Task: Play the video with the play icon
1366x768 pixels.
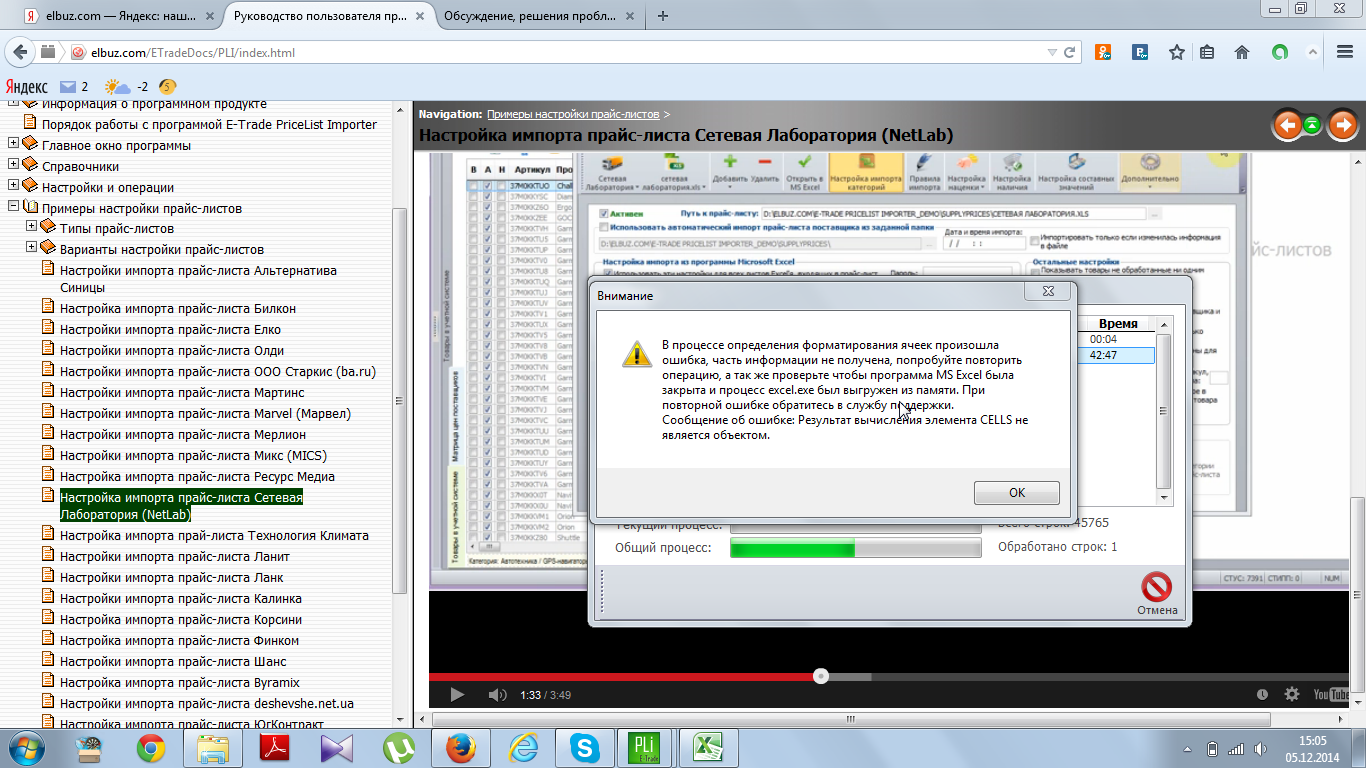Action: coord(457,695)
